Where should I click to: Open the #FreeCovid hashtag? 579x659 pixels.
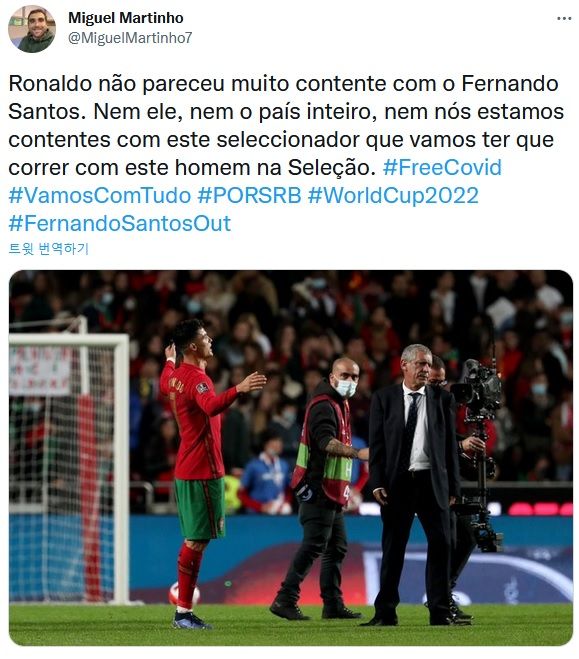point(442,167)
